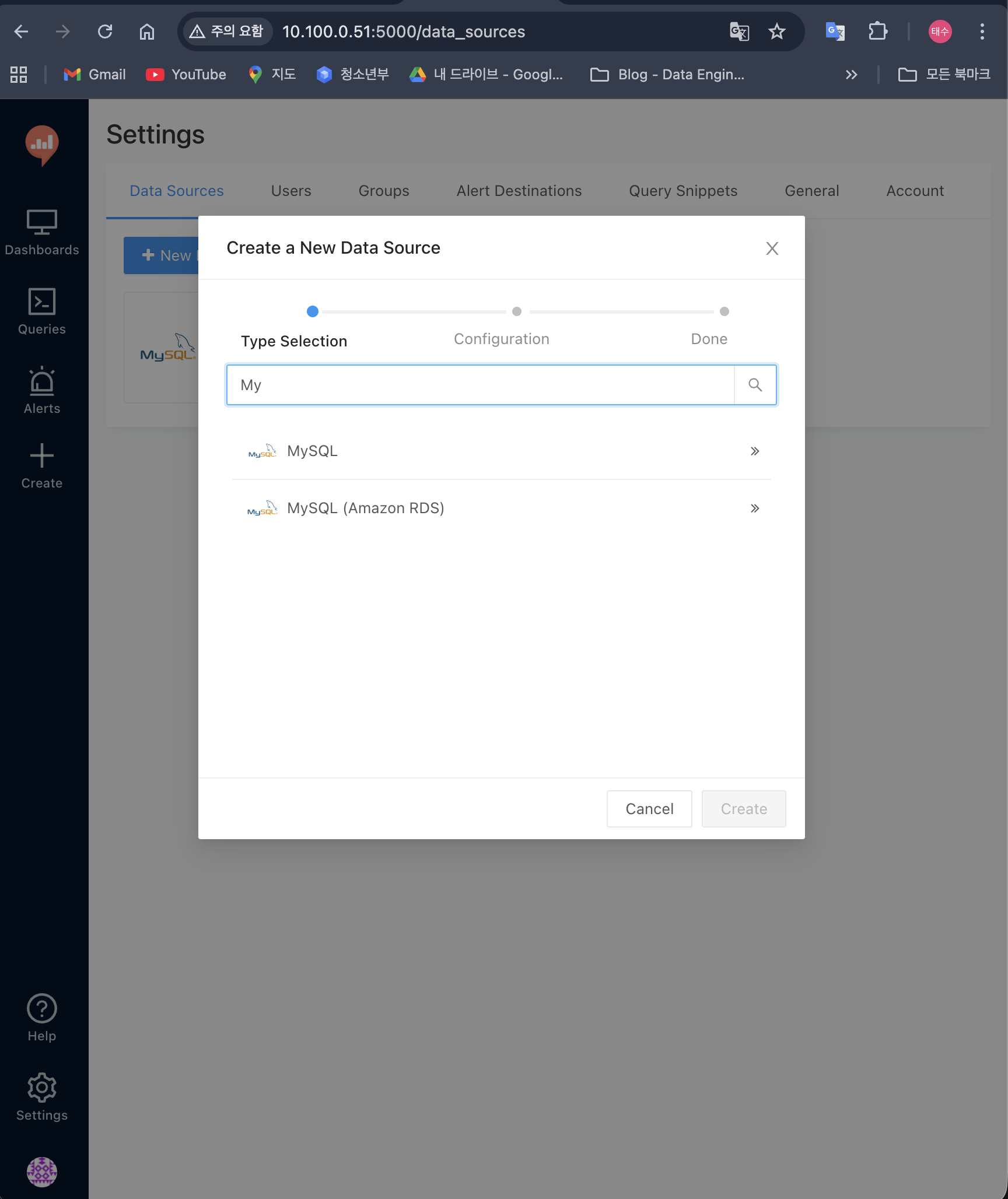Open the Google Translate page icon in address bar

tap(739, 31)
